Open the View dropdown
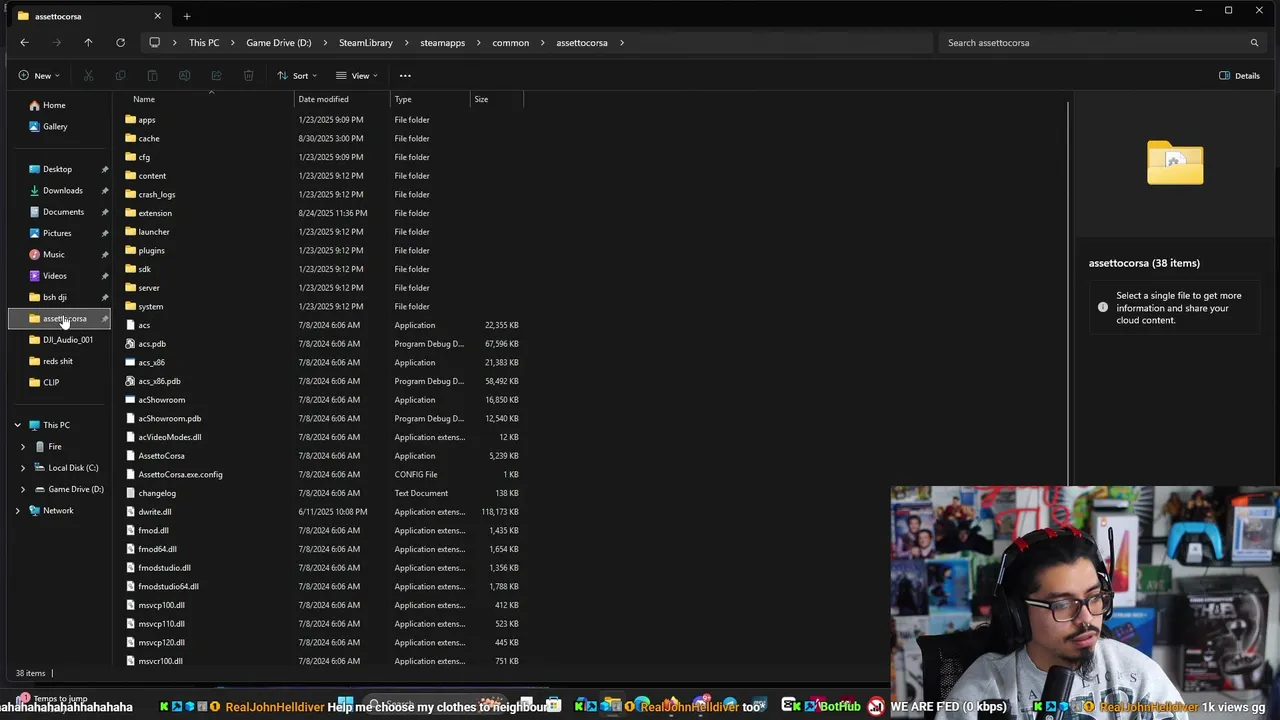Screen dimensions: 1280x720 [x=357, y=76]
